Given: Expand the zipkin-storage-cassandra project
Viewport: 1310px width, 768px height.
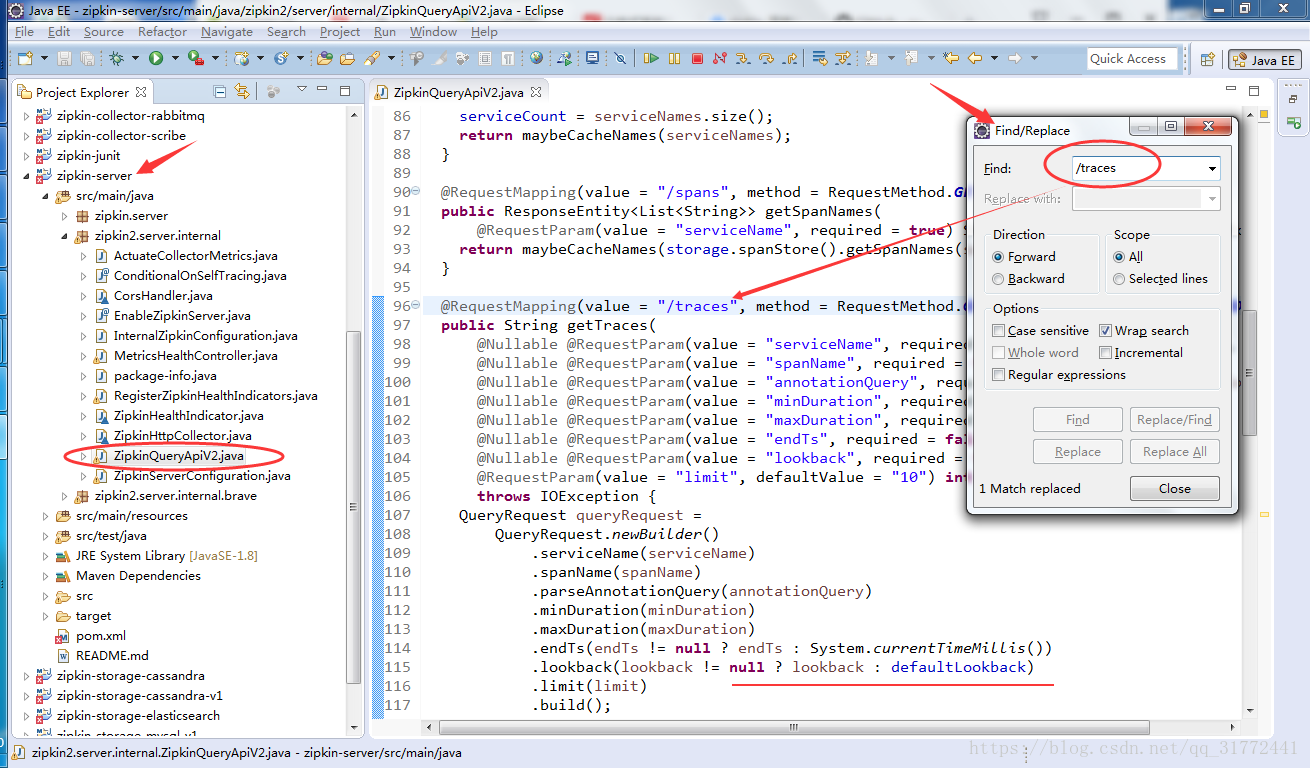Looking at the screenshot, I should coord(27,676).
